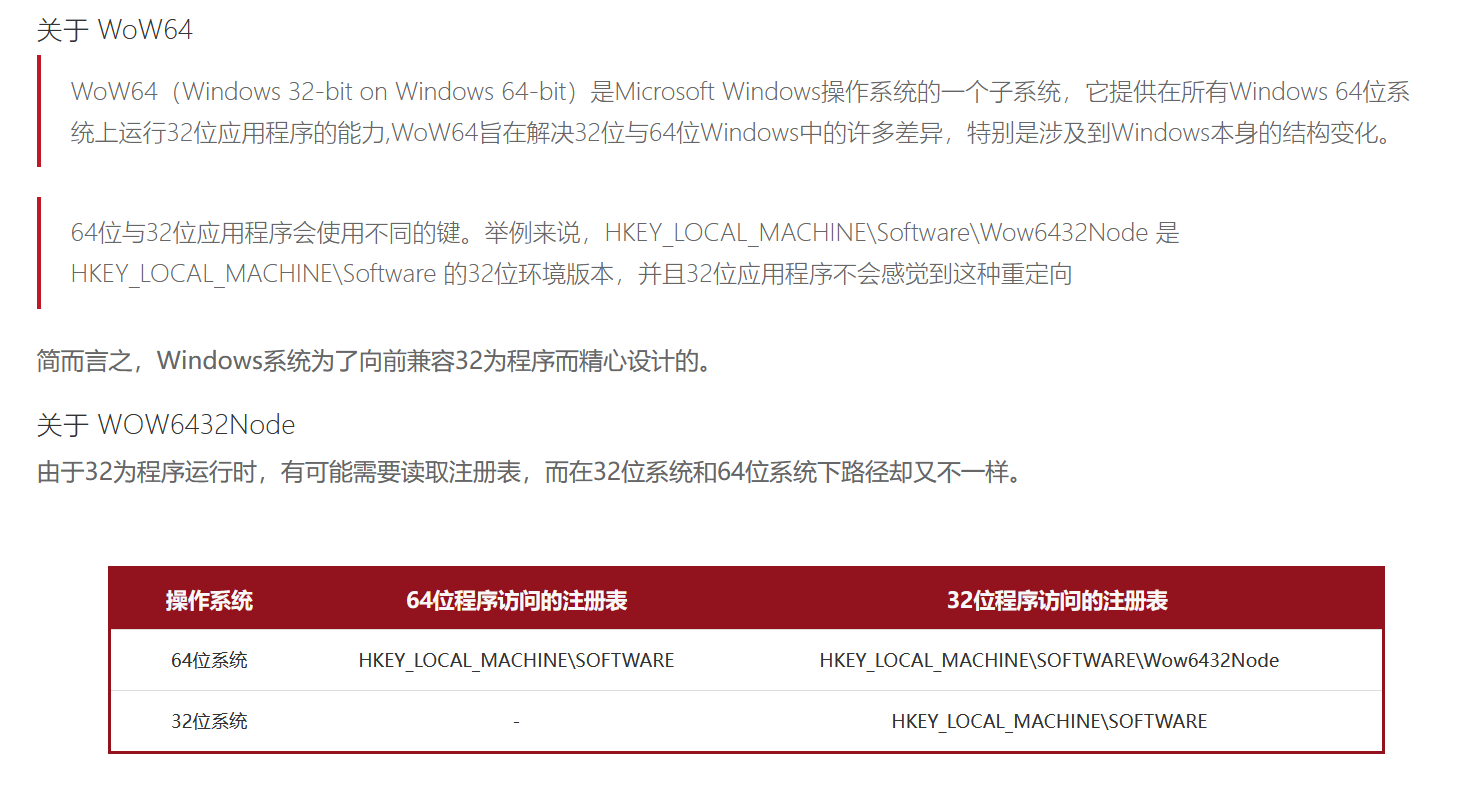
Task: Click the "关于 WoW64" heading
Action: click(115, 30)
